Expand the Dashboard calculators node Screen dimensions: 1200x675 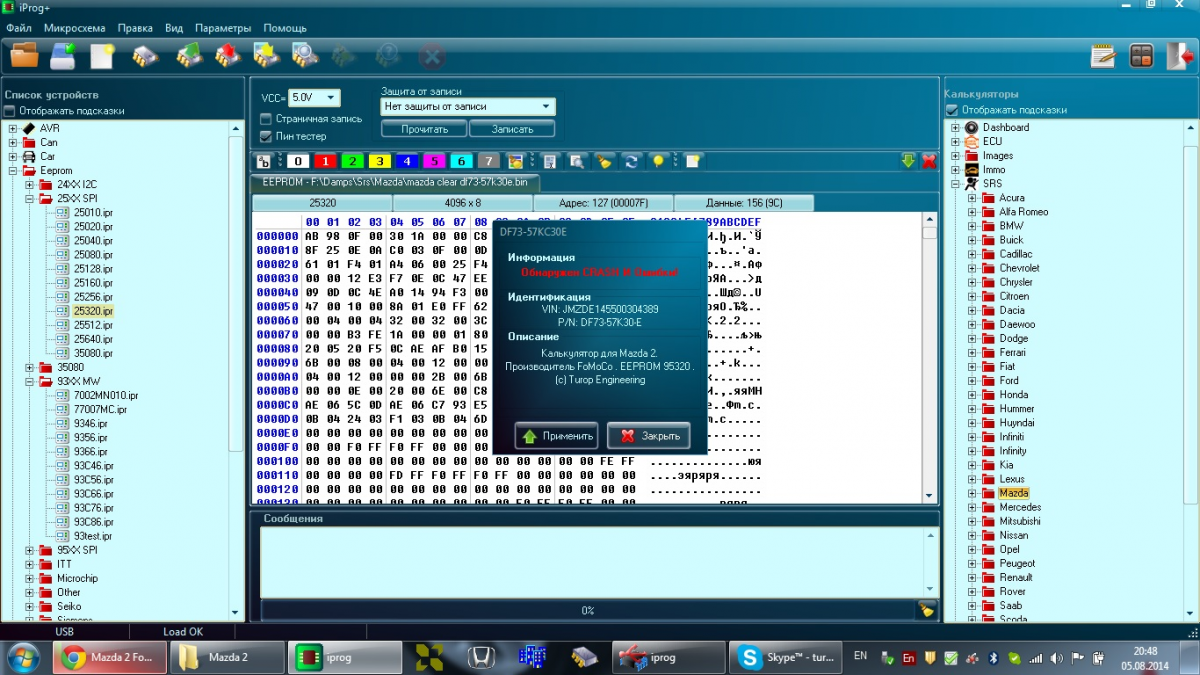955,128
